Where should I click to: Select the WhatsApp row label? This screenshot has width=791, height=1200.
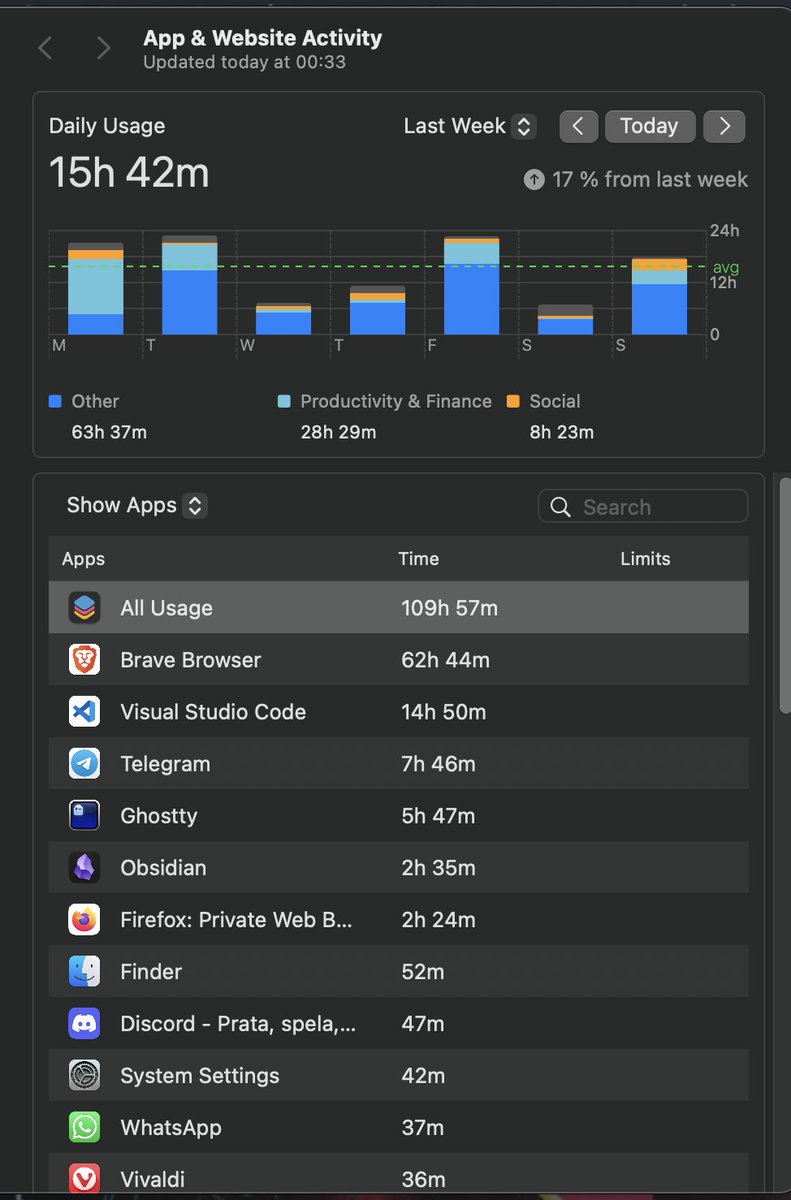click(x=170, y=1128)
